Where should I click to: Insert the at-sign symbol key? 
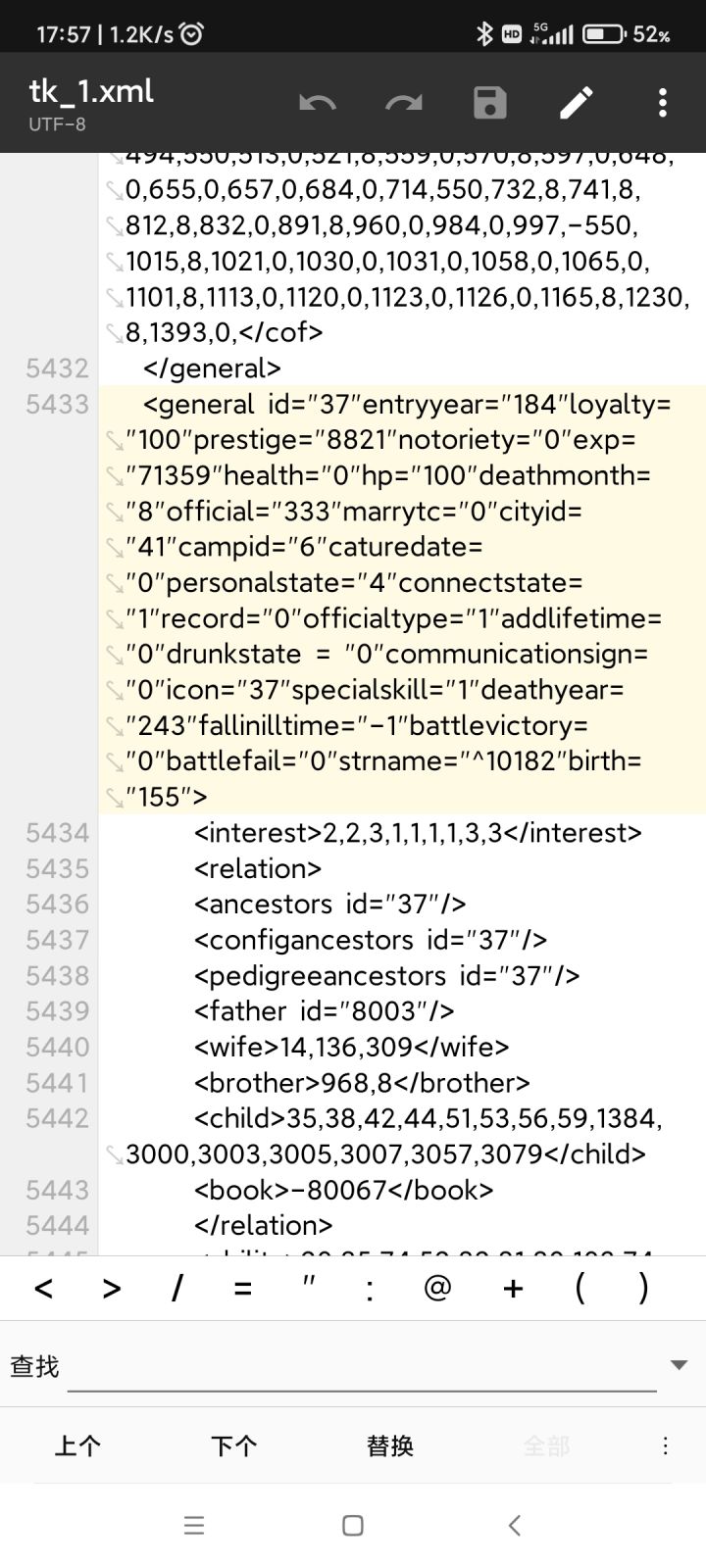tap(437, 1287)
